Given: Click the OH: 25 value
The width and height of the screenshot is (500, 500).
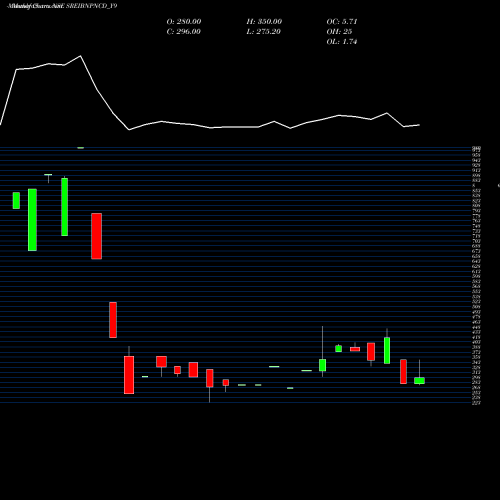Looking at the screenshot, I should 339,32.
